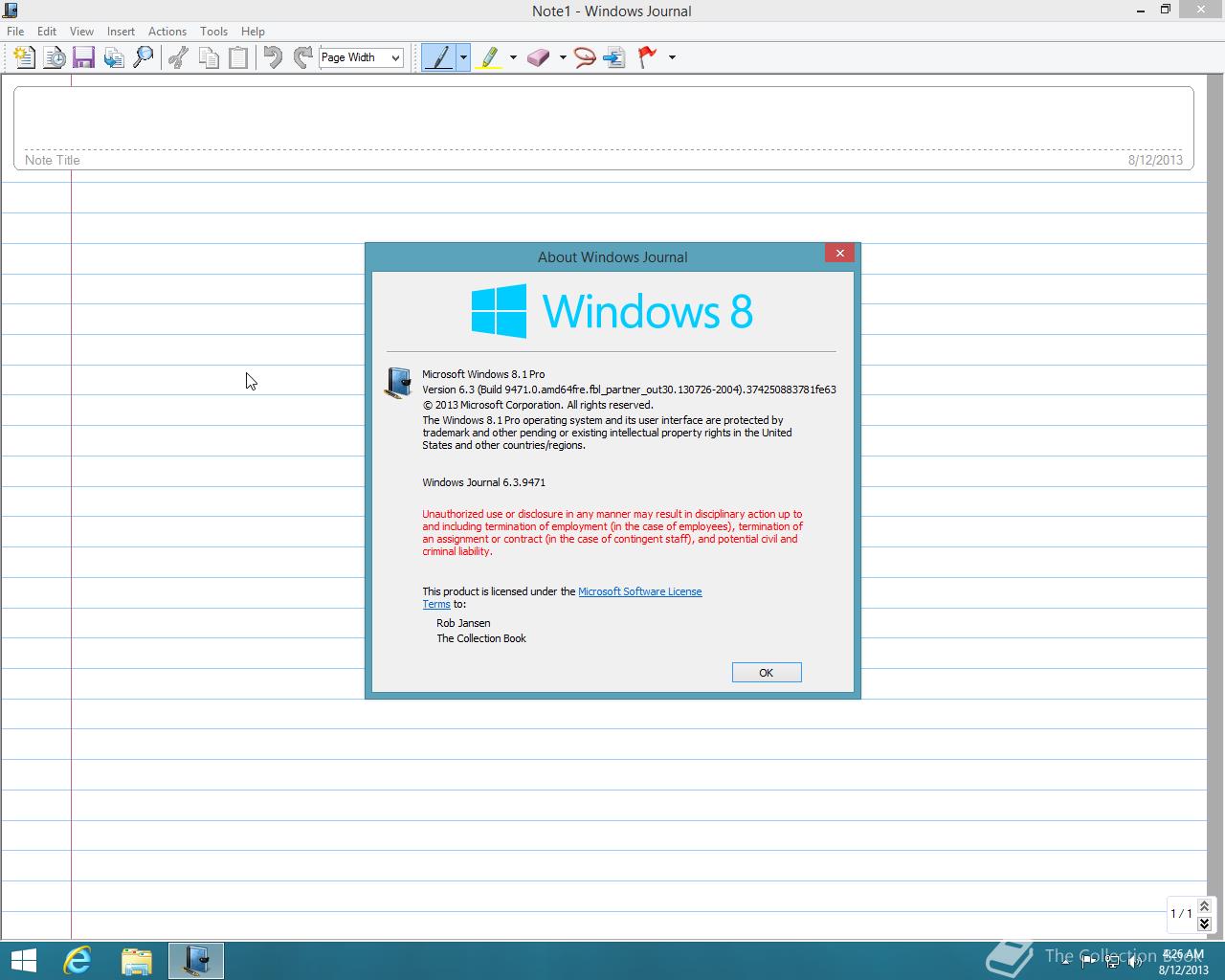Click the 1 / 1 page indicator
Image resolution: width=1225 pixels, height=980 pixels.
(x=1181, y=914)
